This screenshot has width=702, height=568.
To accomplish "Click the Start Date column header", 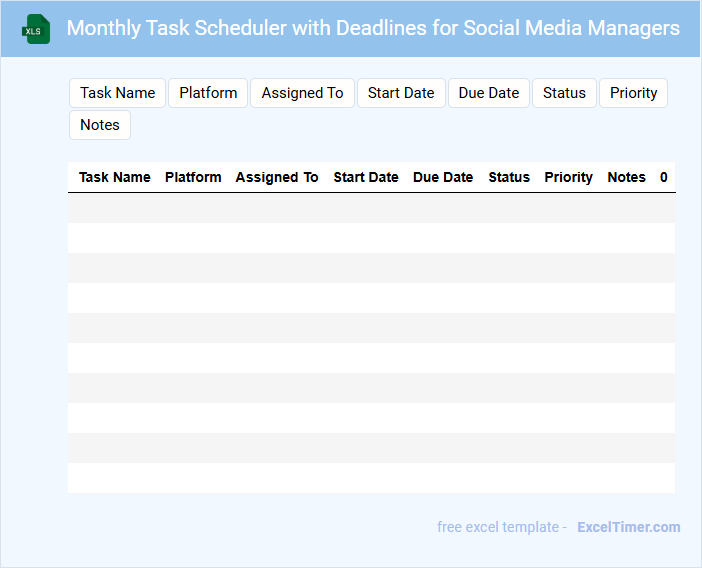I will tap(366, 177).
